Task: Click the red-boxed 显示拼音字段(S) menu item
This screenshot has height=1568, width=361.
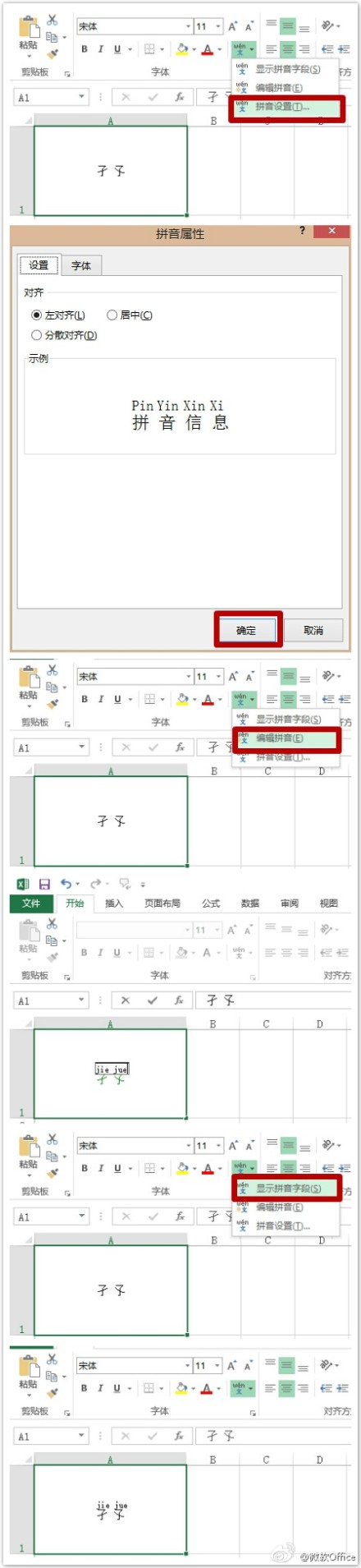Action: coord(287,1189)
